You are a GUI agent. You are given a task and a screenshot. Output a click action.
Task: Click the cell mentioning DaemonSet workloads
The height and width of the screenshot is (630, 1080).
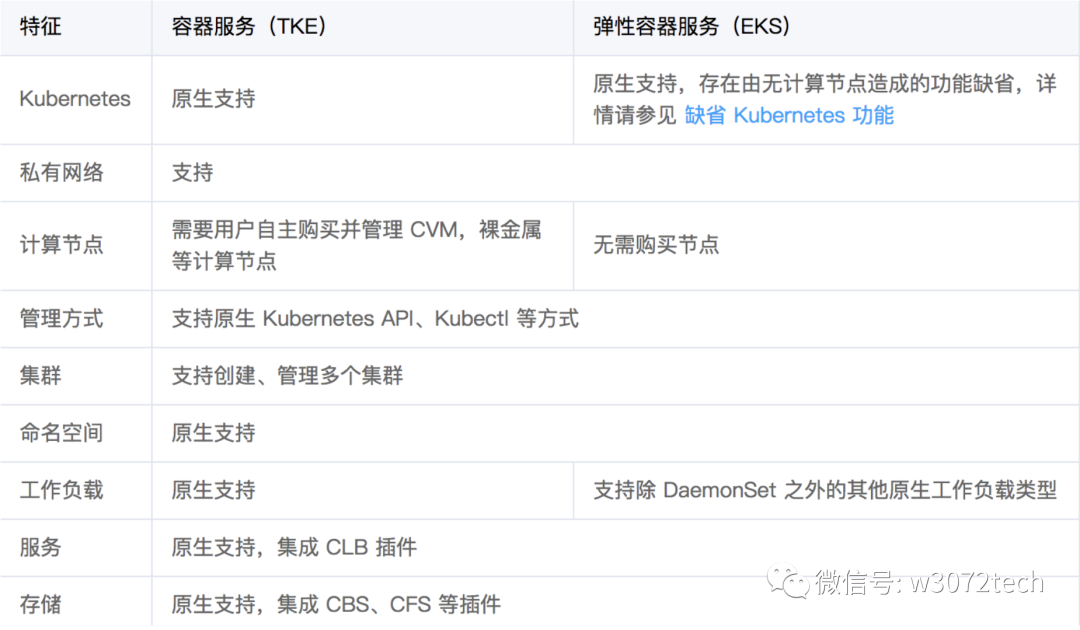point(825,490)
